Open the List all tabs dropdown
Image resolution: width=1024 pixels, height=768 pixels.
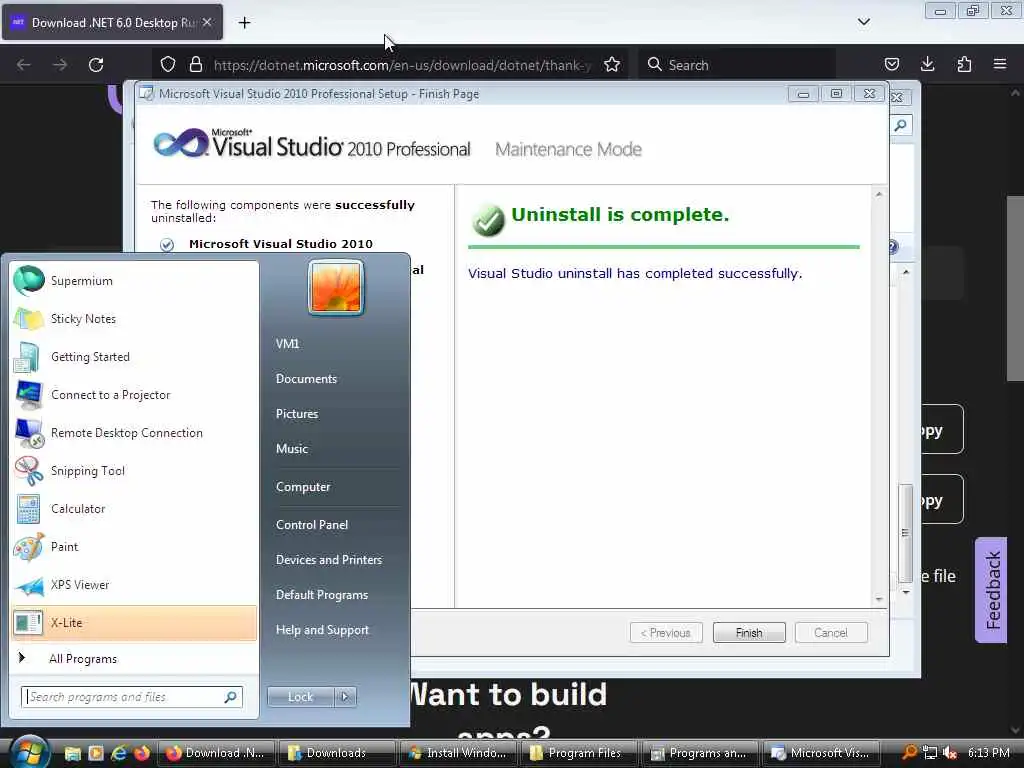pyautogui.click(x=863, y=22)
